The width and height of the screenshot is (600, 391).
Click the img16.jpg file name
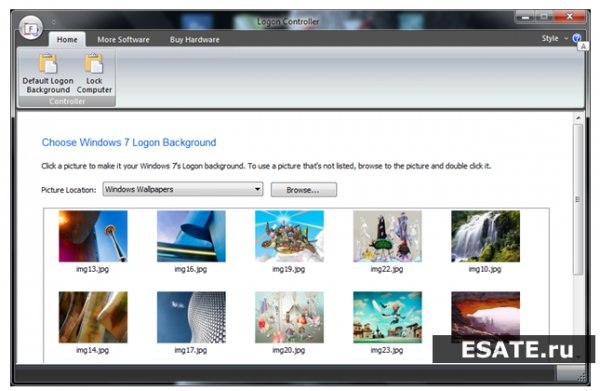[191, 269]
